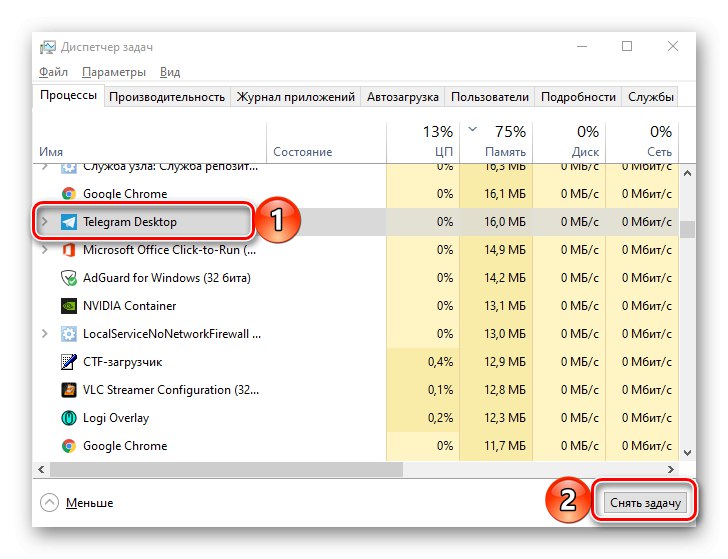Open the Вид menu

point(170,72)
